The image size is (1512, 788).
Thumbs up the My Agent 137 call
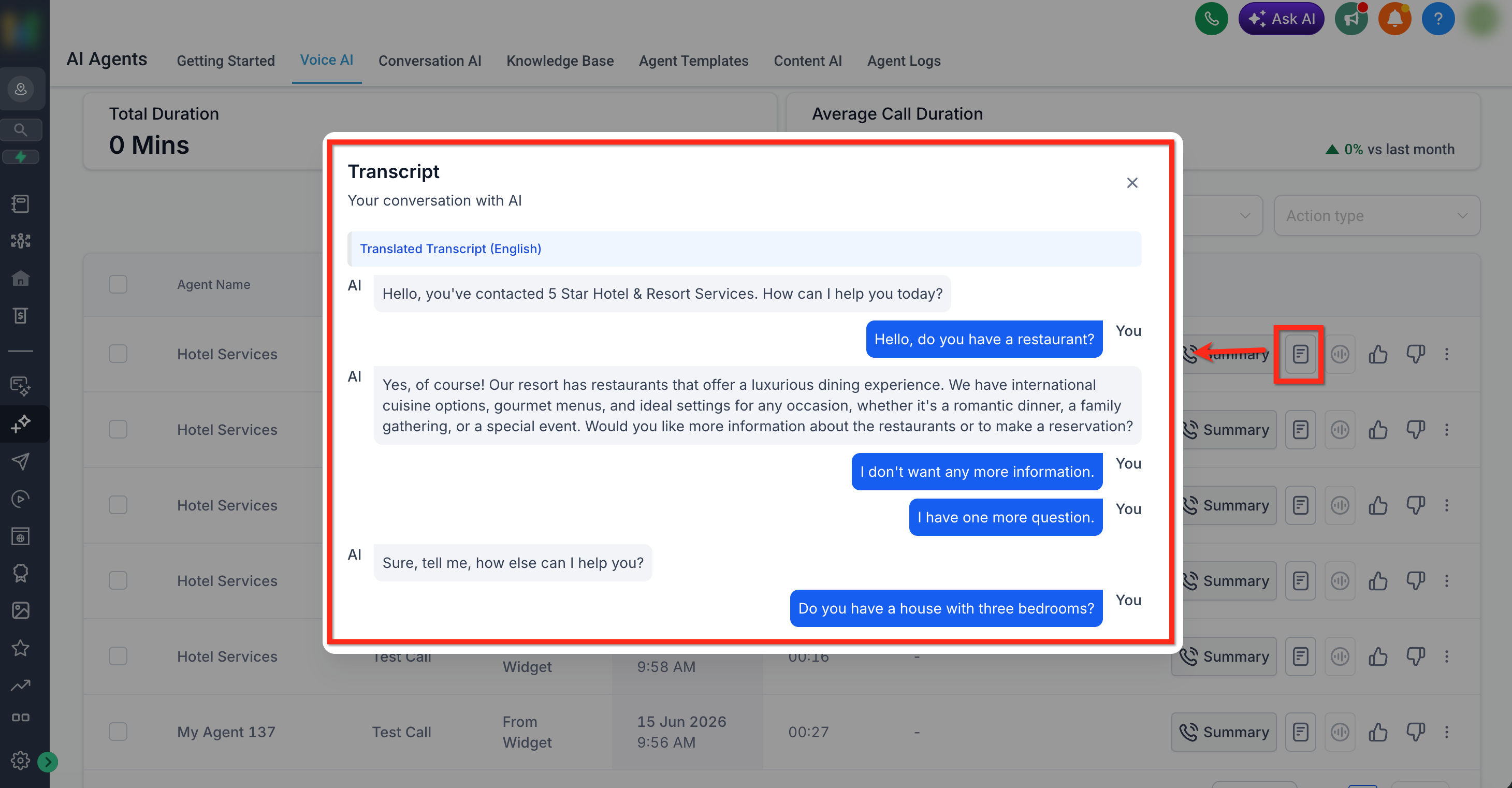coord(1377,732)
